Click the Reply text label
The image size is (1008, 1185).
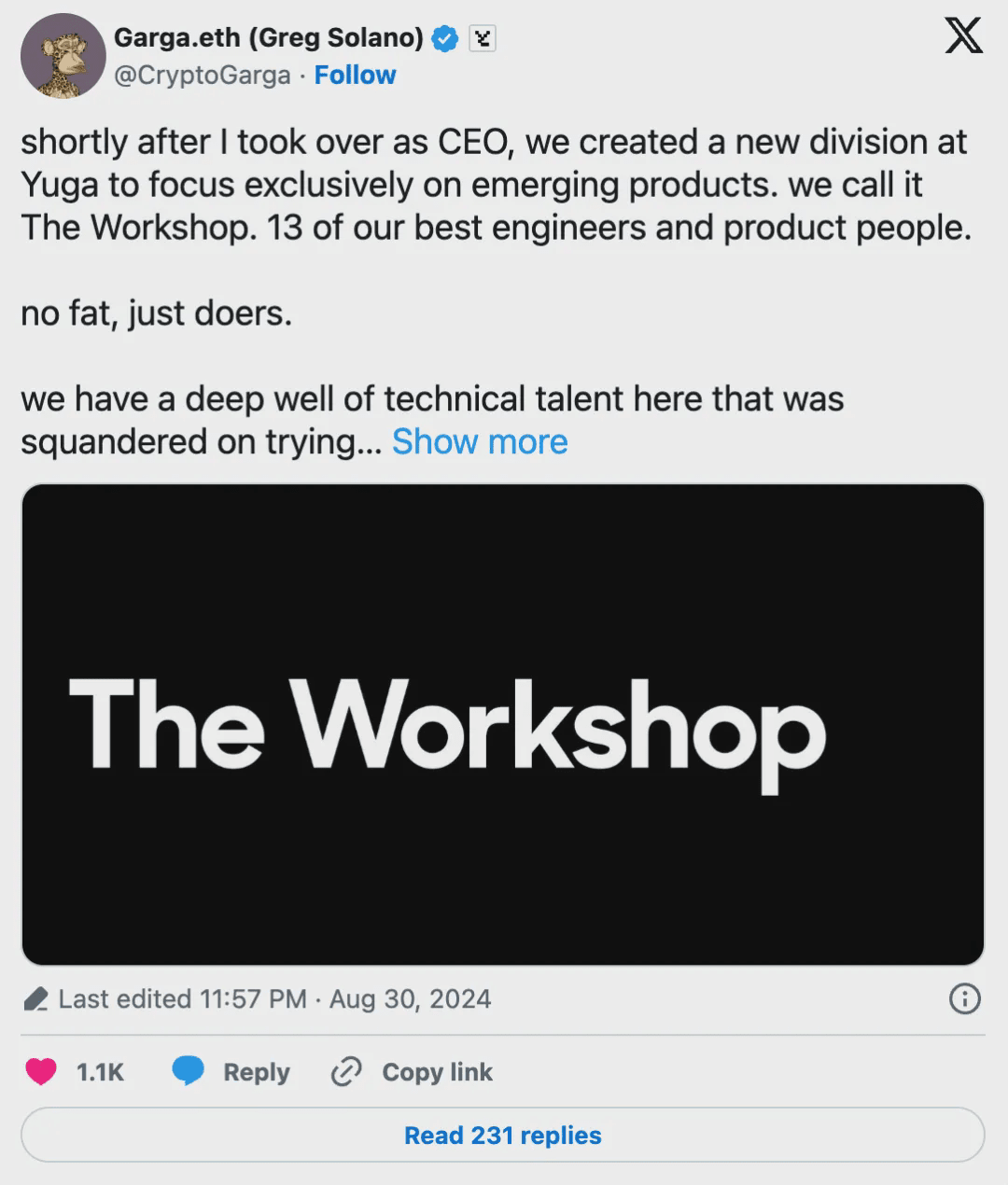[x=256, y=1072]
